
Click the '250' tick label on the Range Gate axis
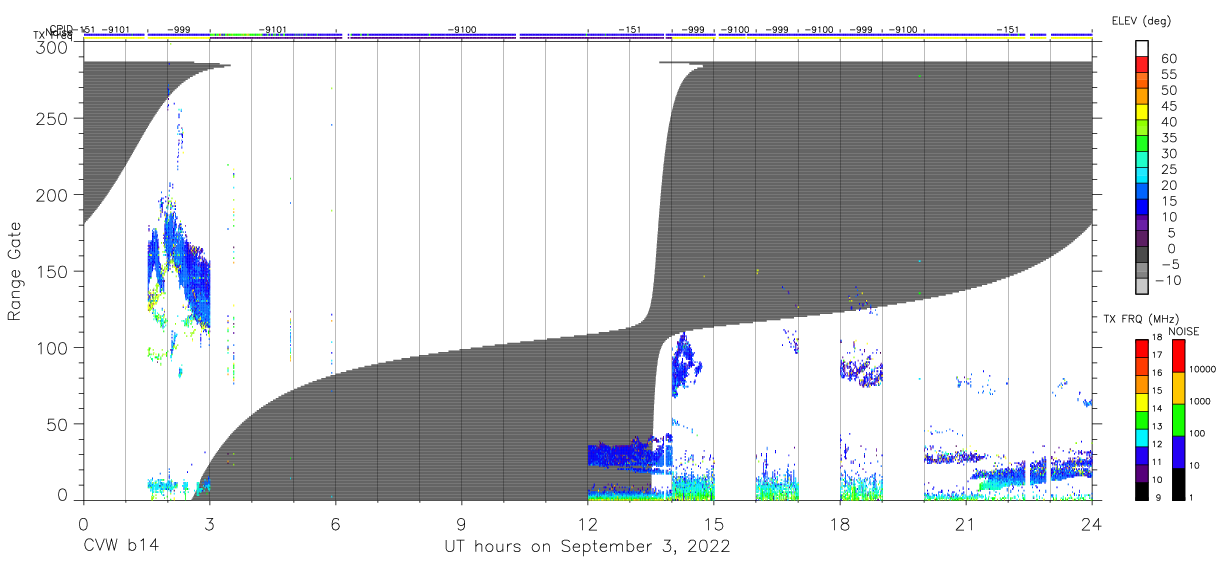(x=53, y=119)
